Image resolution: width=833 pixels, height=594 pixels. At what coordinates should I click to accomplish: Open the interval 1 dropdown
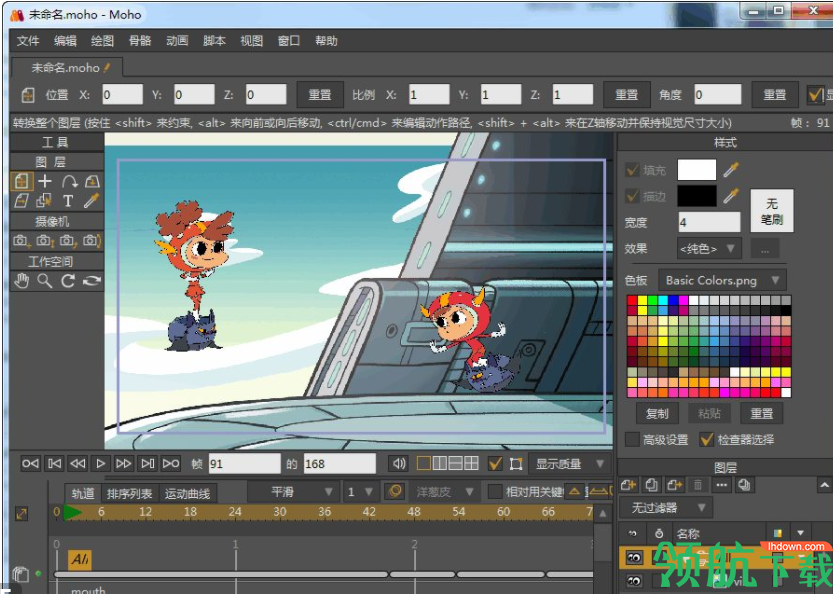pos(360,491)
